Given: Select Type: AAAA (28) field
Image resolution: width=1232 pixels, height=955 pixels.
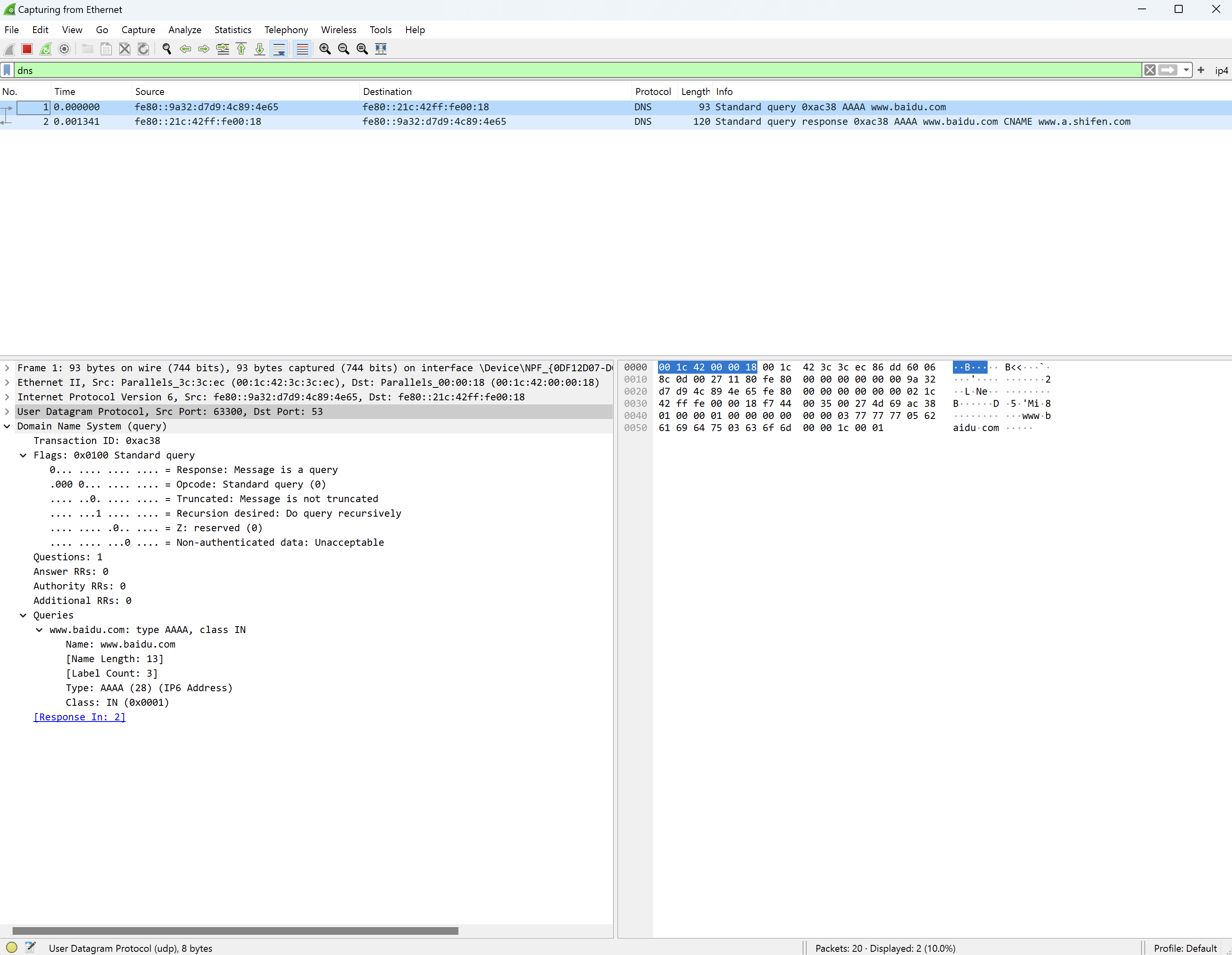Looking at the screenshot, I should tap(149, 688).
